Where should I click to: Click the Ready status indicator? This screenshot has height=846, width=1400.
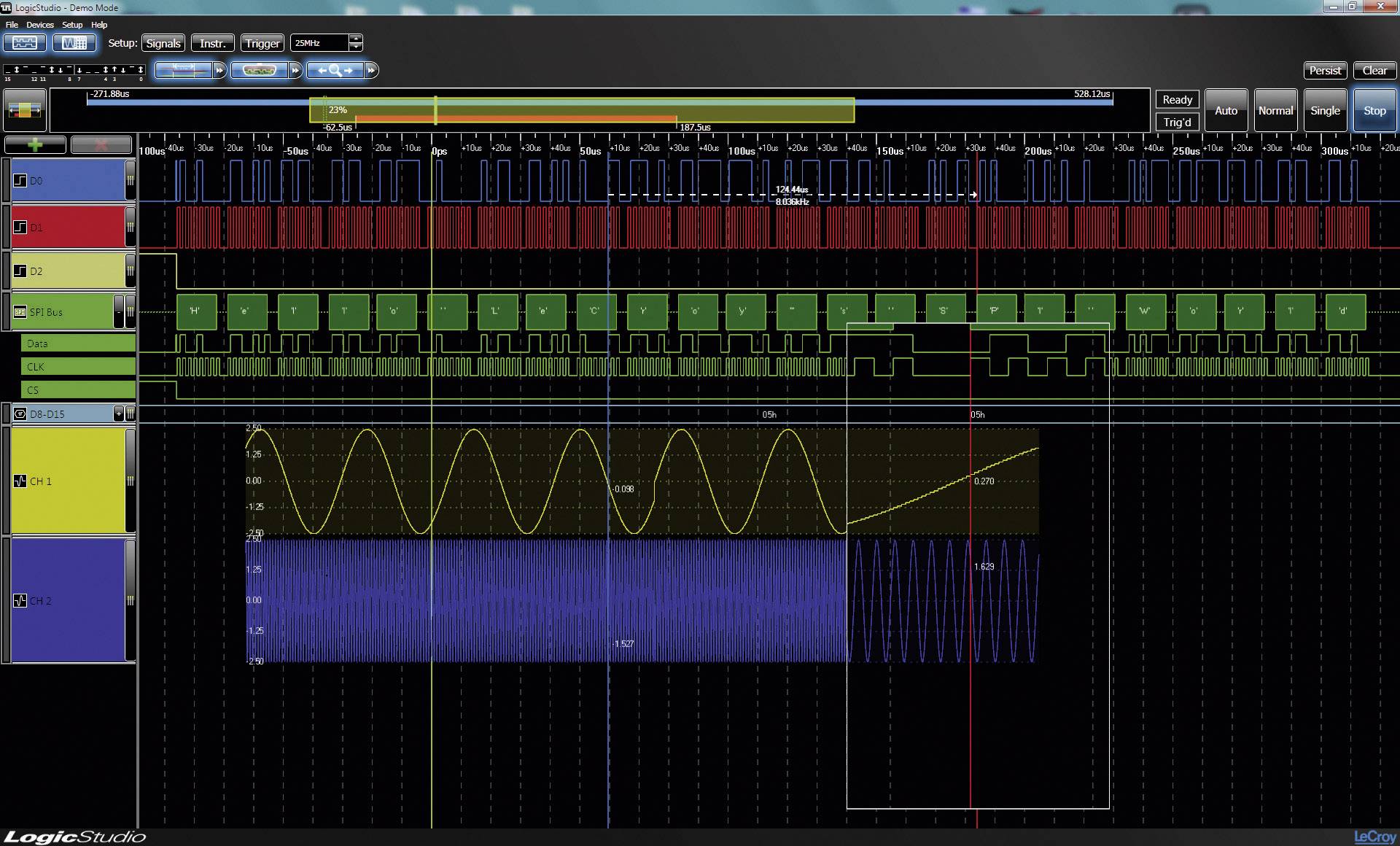[1176, 99]
